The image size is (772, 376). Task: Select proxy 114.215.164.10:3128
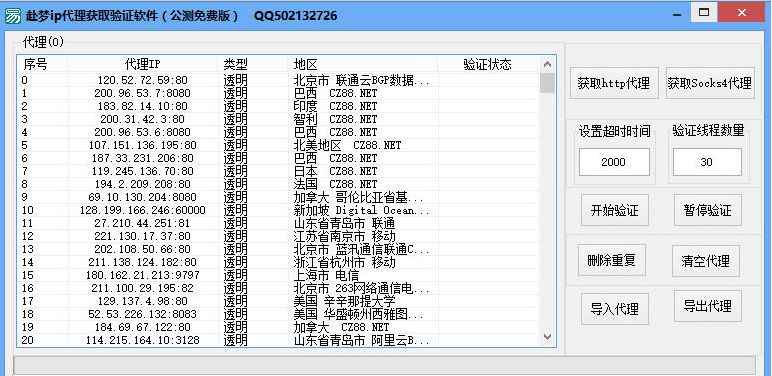pos(143,340)
